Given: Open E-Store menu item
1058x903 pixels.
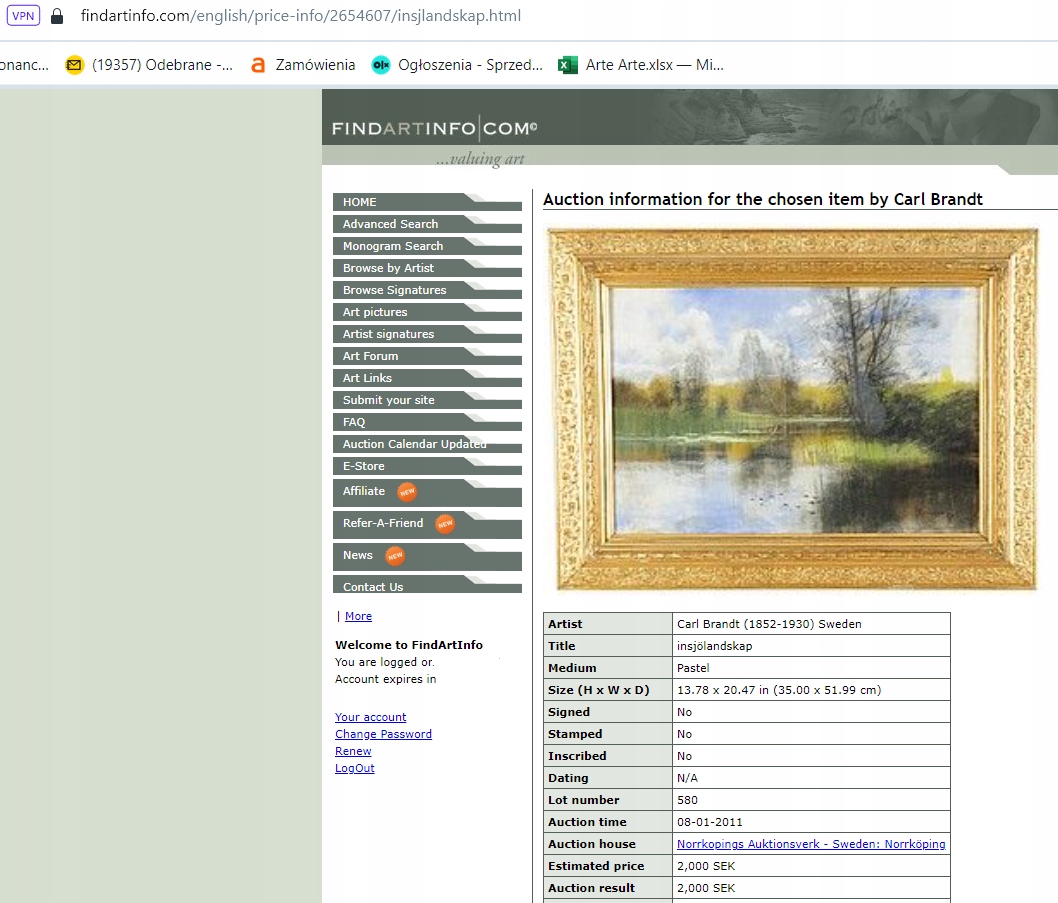Looking at the screenshot, I should click(x=427, y=466).
